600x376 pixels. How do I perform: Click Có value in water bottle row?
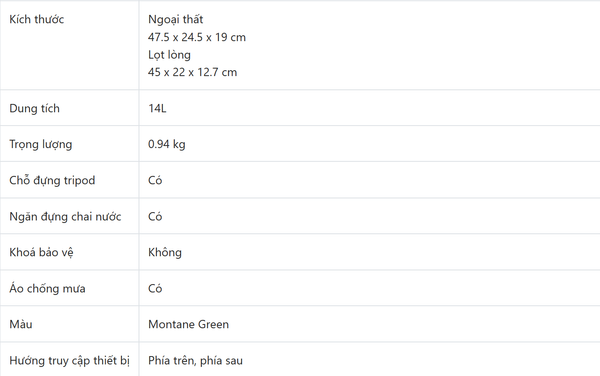point(155,216)
